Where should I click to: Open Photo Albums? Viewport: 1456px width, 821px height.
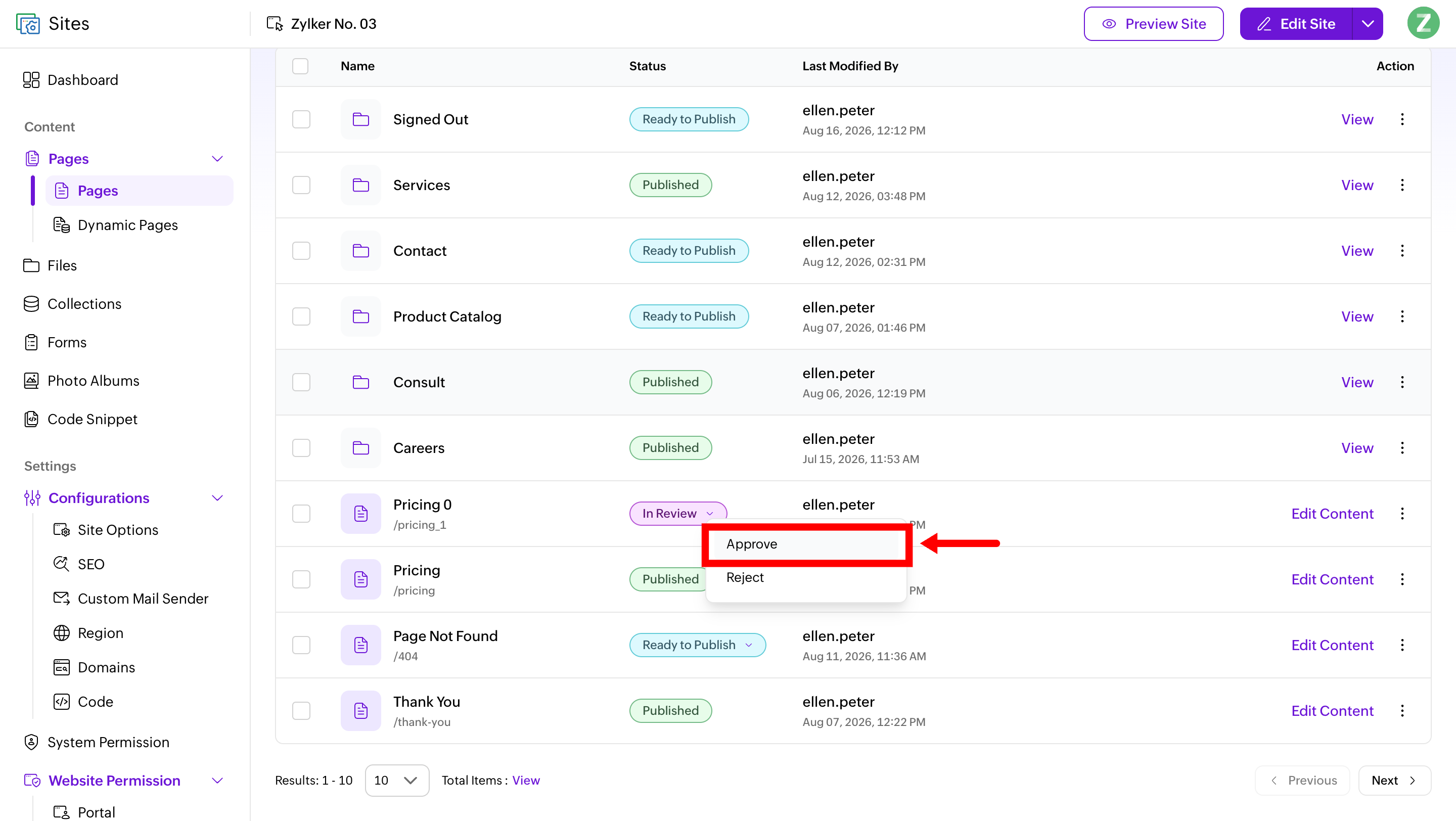[81, 381]
